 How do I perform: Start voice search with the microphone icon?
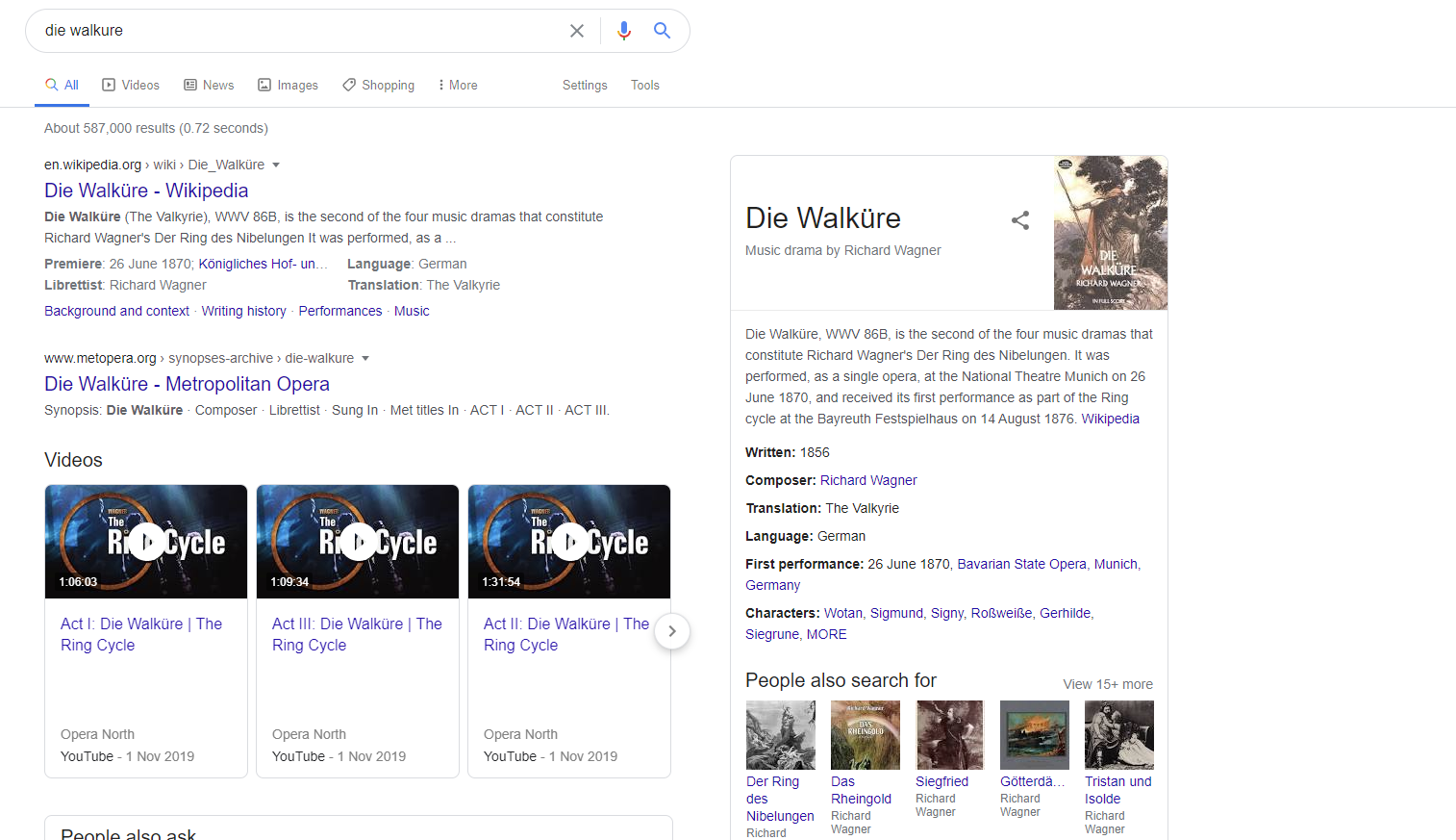click(624, 31)
